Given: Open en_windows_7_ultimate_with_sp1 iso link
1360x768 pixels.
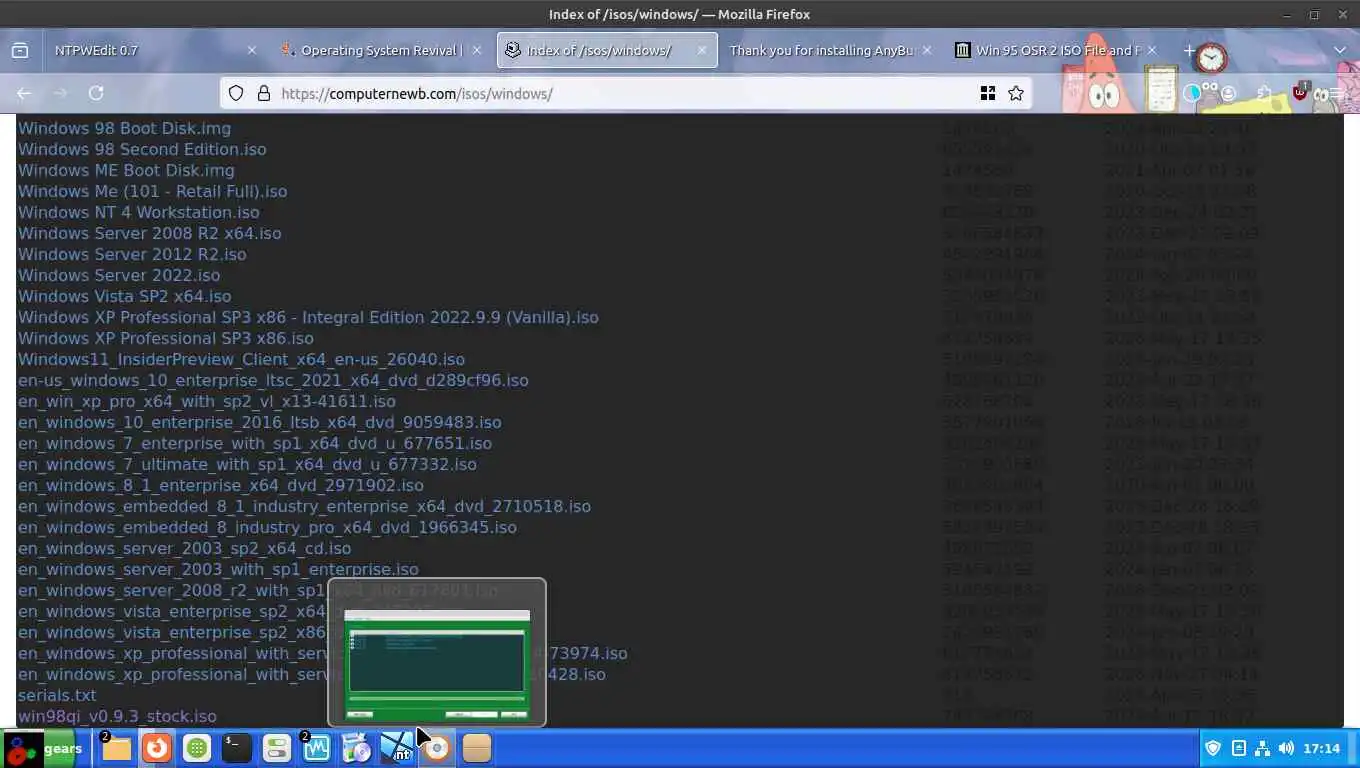Looking at the screenshot, I should coord(247,464).
